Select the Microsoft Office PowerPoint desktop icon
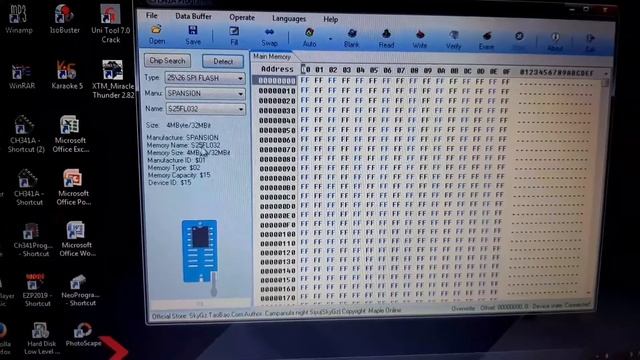The height and width of the screenshot is (360, 640). tap(73, 187)
